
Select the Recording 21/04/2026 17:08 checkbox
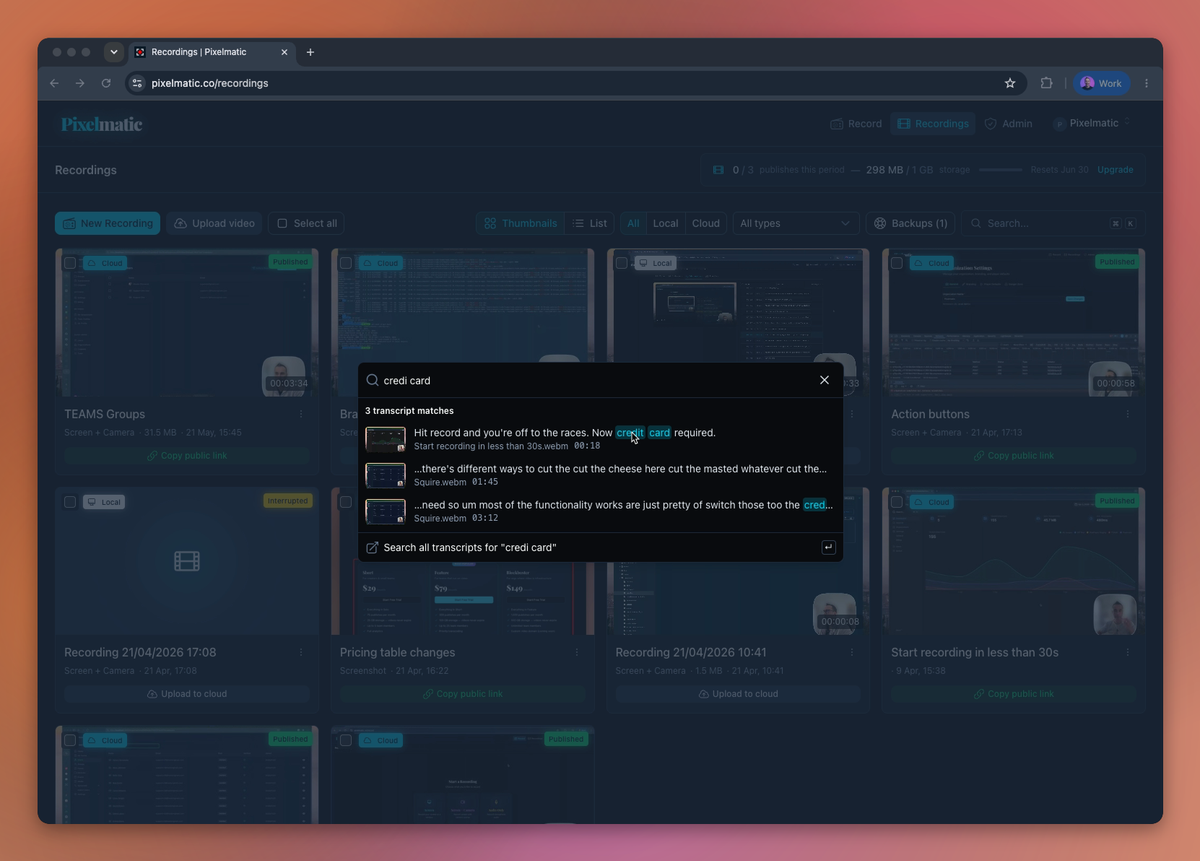tap(70, 502)
